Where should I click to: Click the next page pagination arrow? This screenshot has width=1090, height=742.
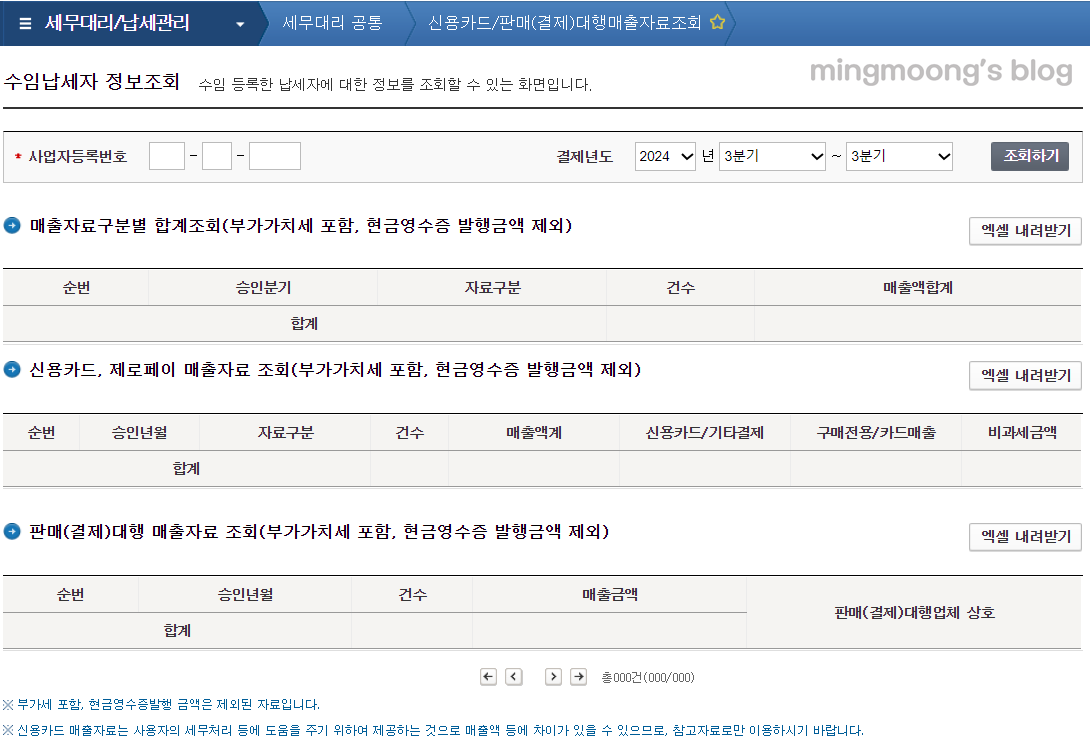point(553,676)
